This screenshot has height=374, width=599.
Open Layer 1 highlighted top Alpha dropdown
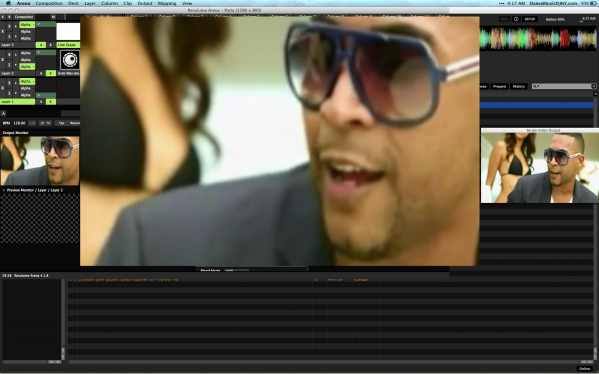tap(27, 81)
